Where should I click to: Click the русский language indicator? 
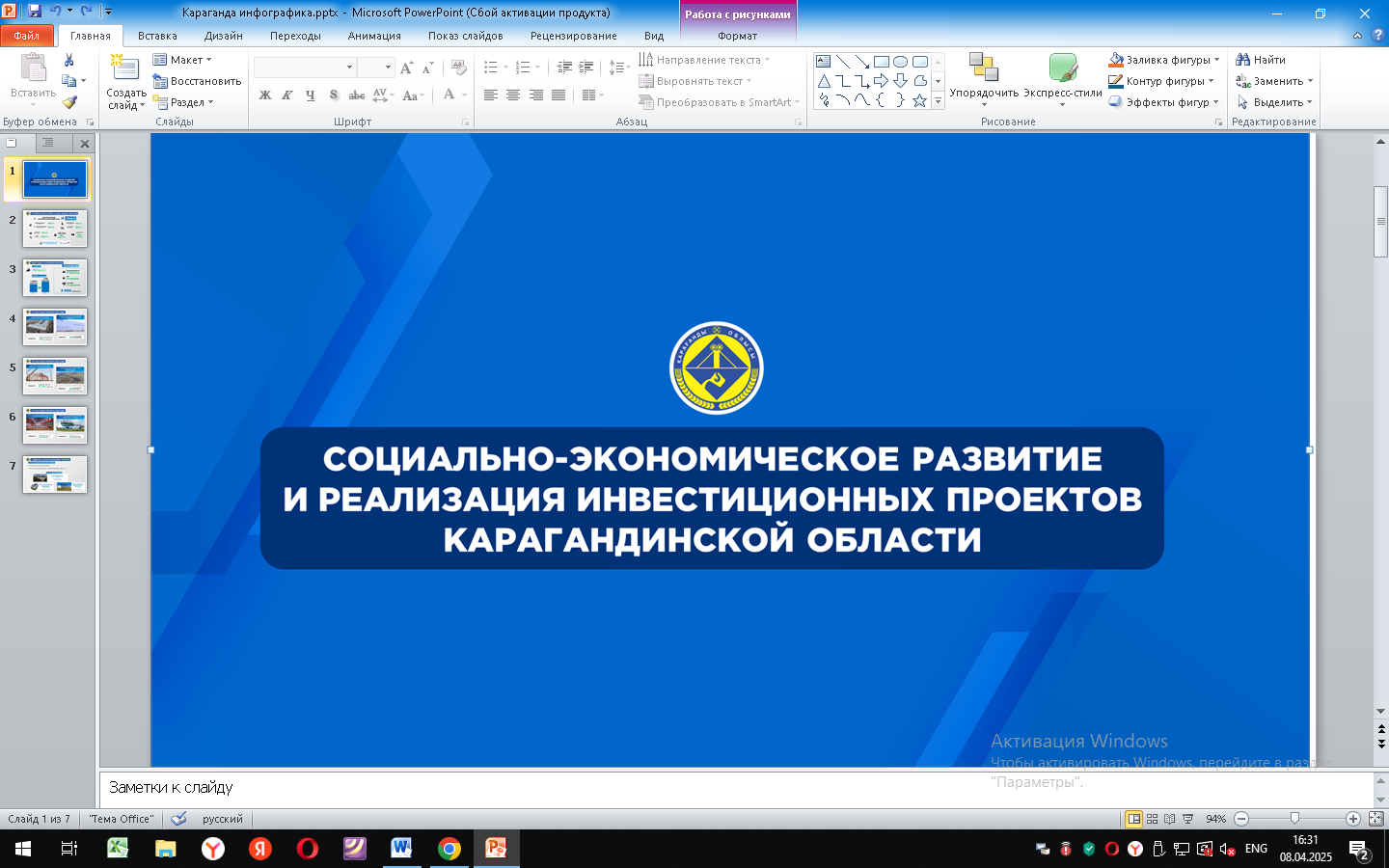(x=223, y=819)
